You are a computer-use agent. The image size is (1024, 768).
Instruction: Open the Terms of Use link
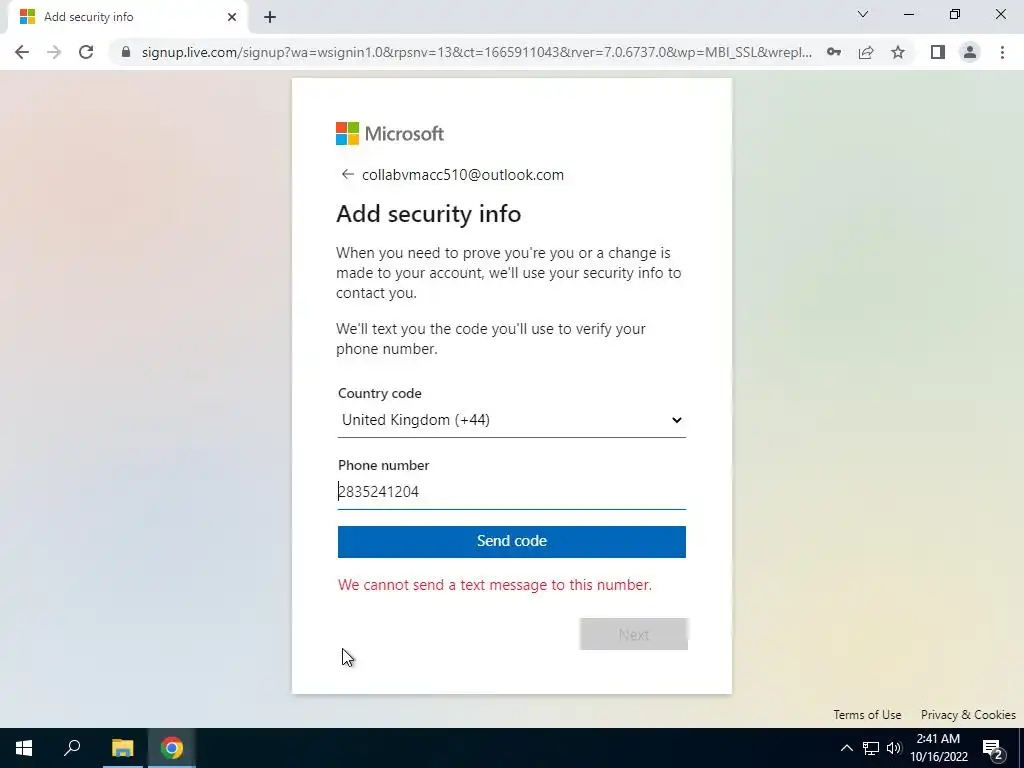[x=867, y=714]
